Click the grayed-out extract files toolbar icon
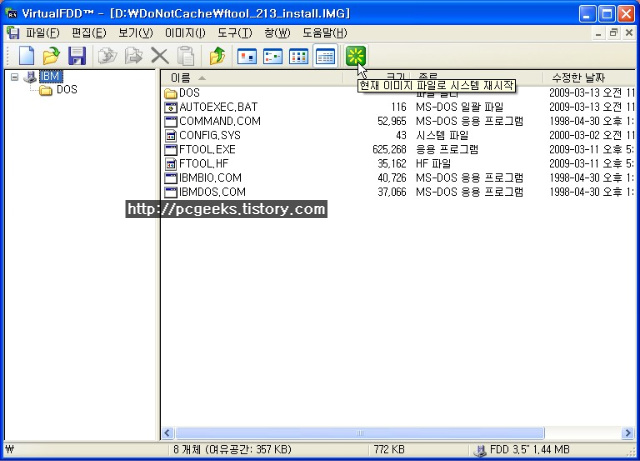The image size is (640, 461). 133,56
